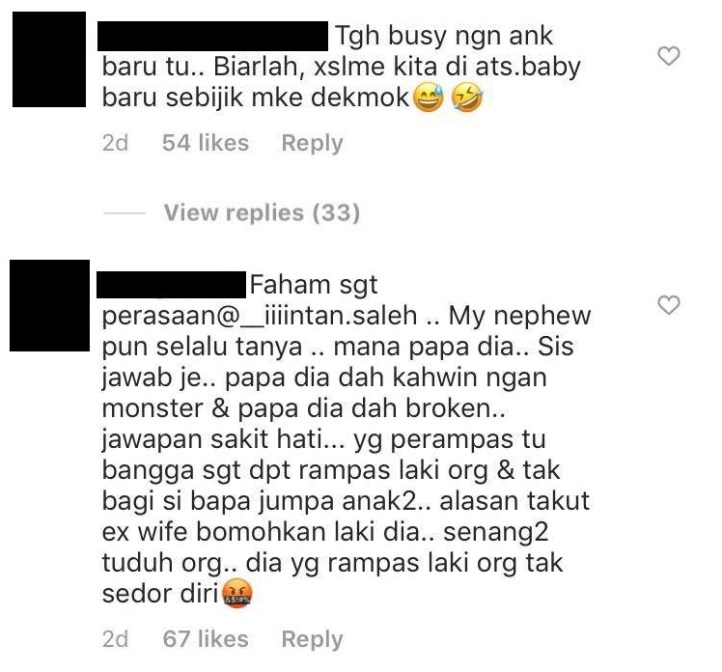
Task: Show who liked via '54 likes'
Action: coord(205,143)
